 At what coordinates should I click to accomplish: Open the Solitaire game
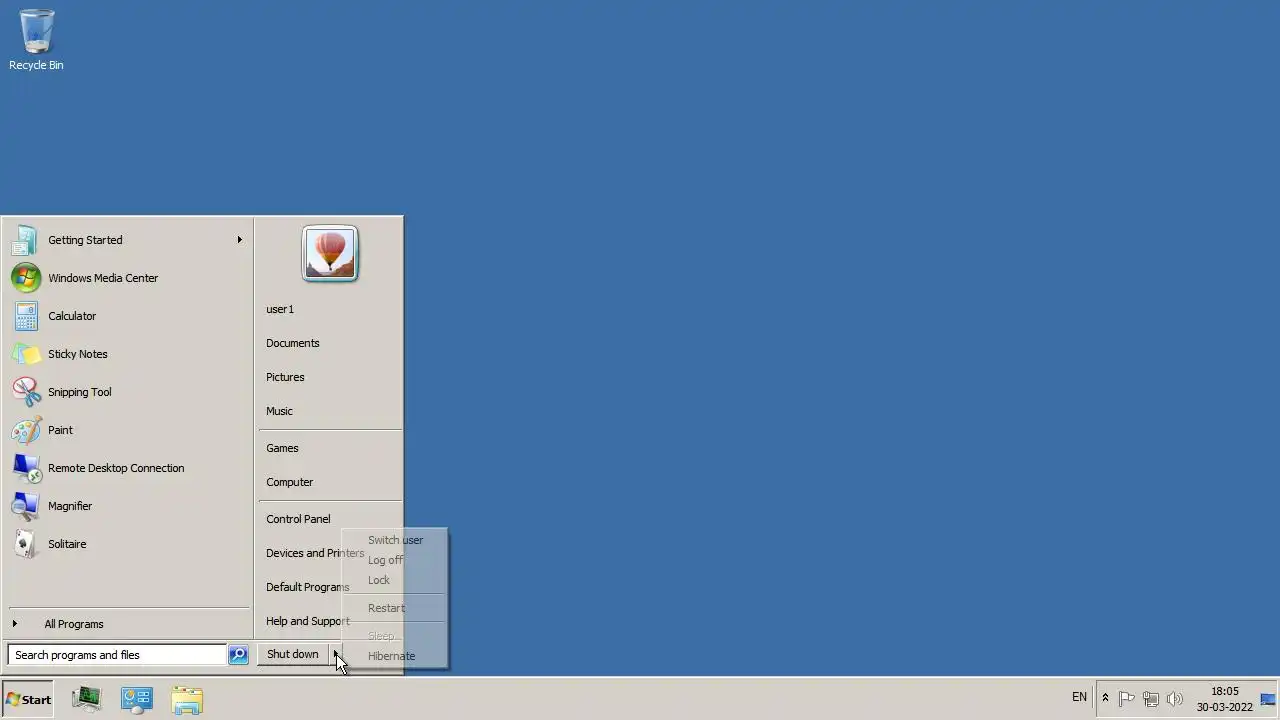[127, 544]
